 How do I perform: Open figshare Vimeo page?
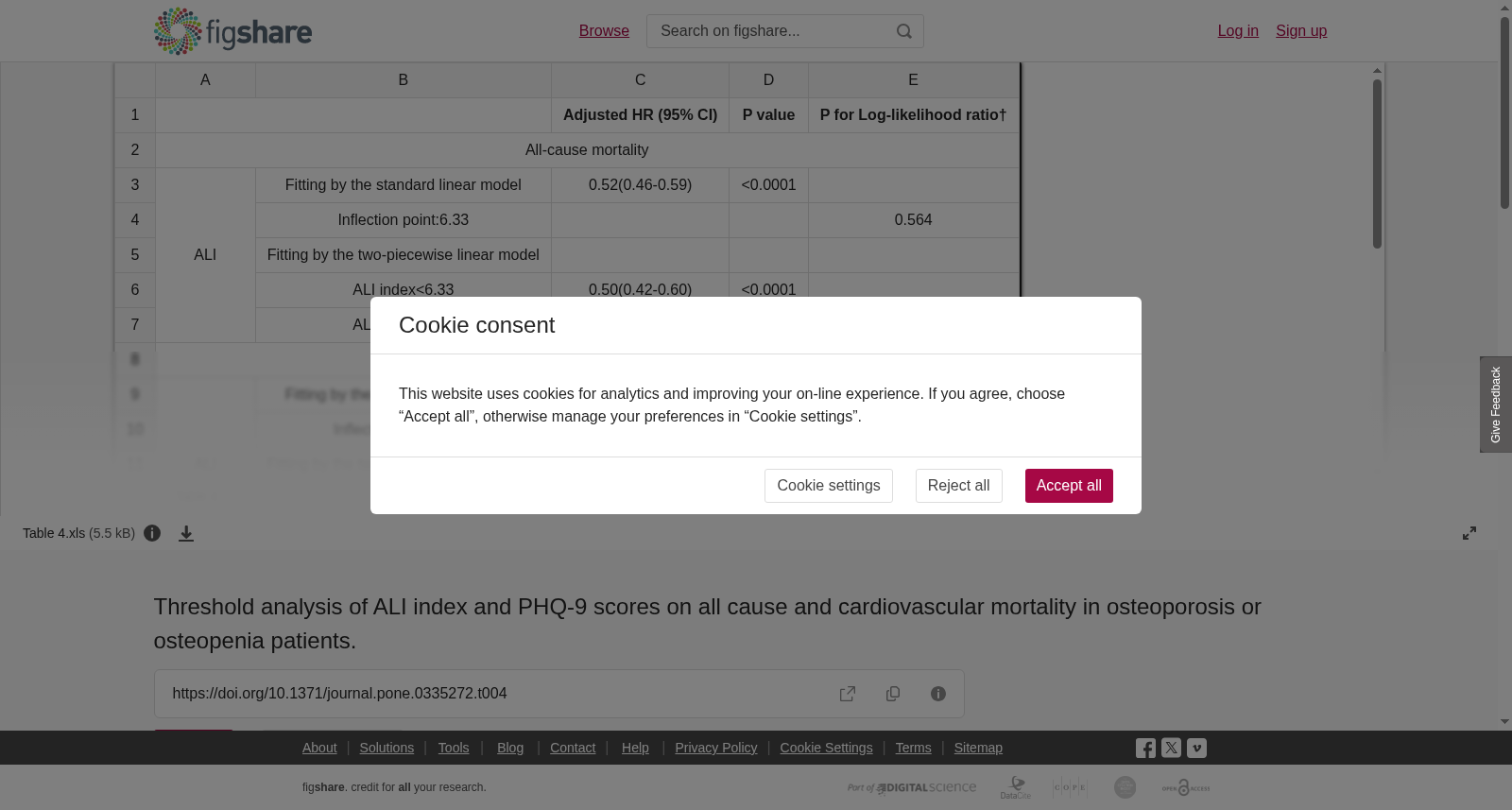tap(1196, 748)
